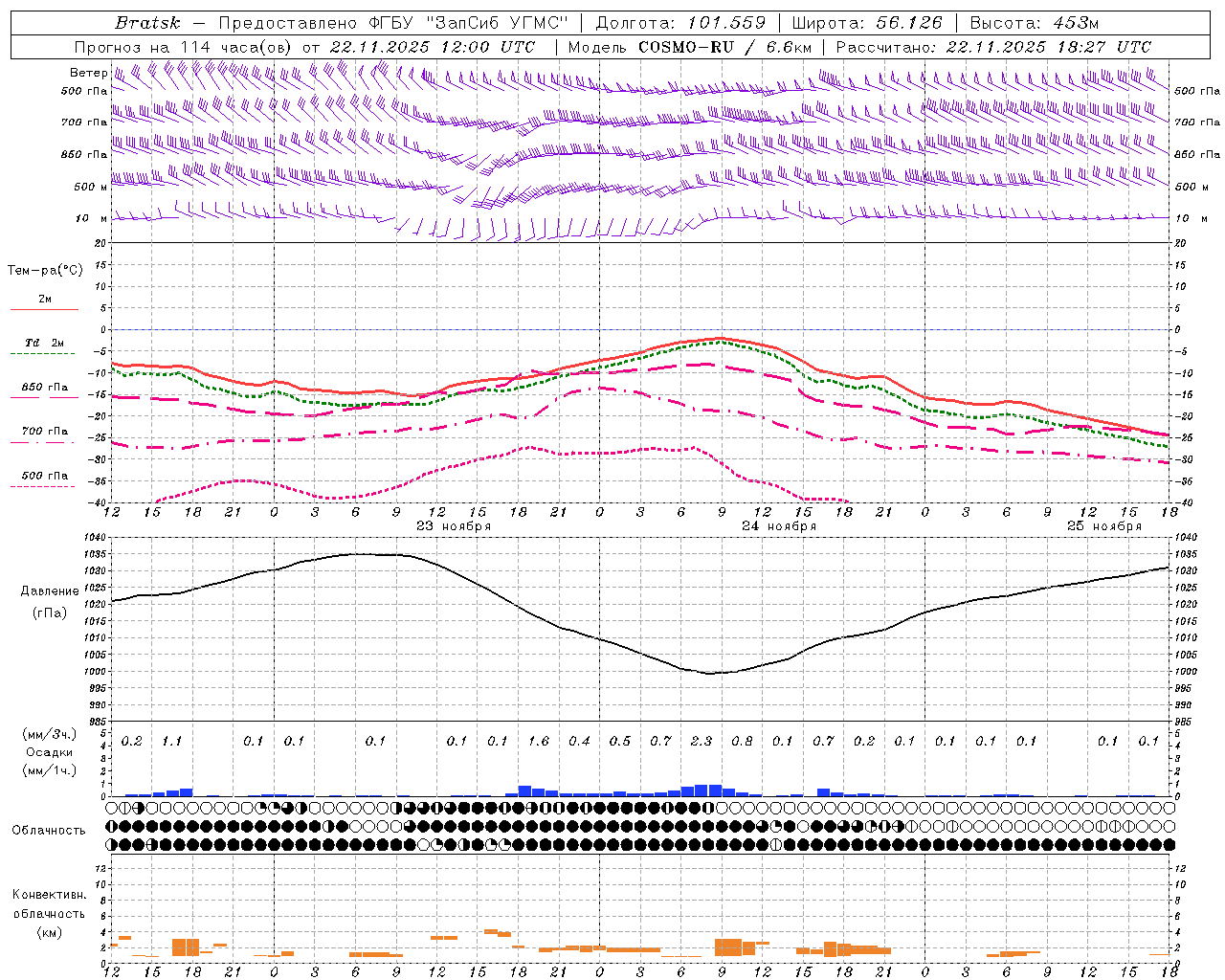1225x980 pixels.
Task: Click the Высота: 453м value
Action: pos(1034,23)
